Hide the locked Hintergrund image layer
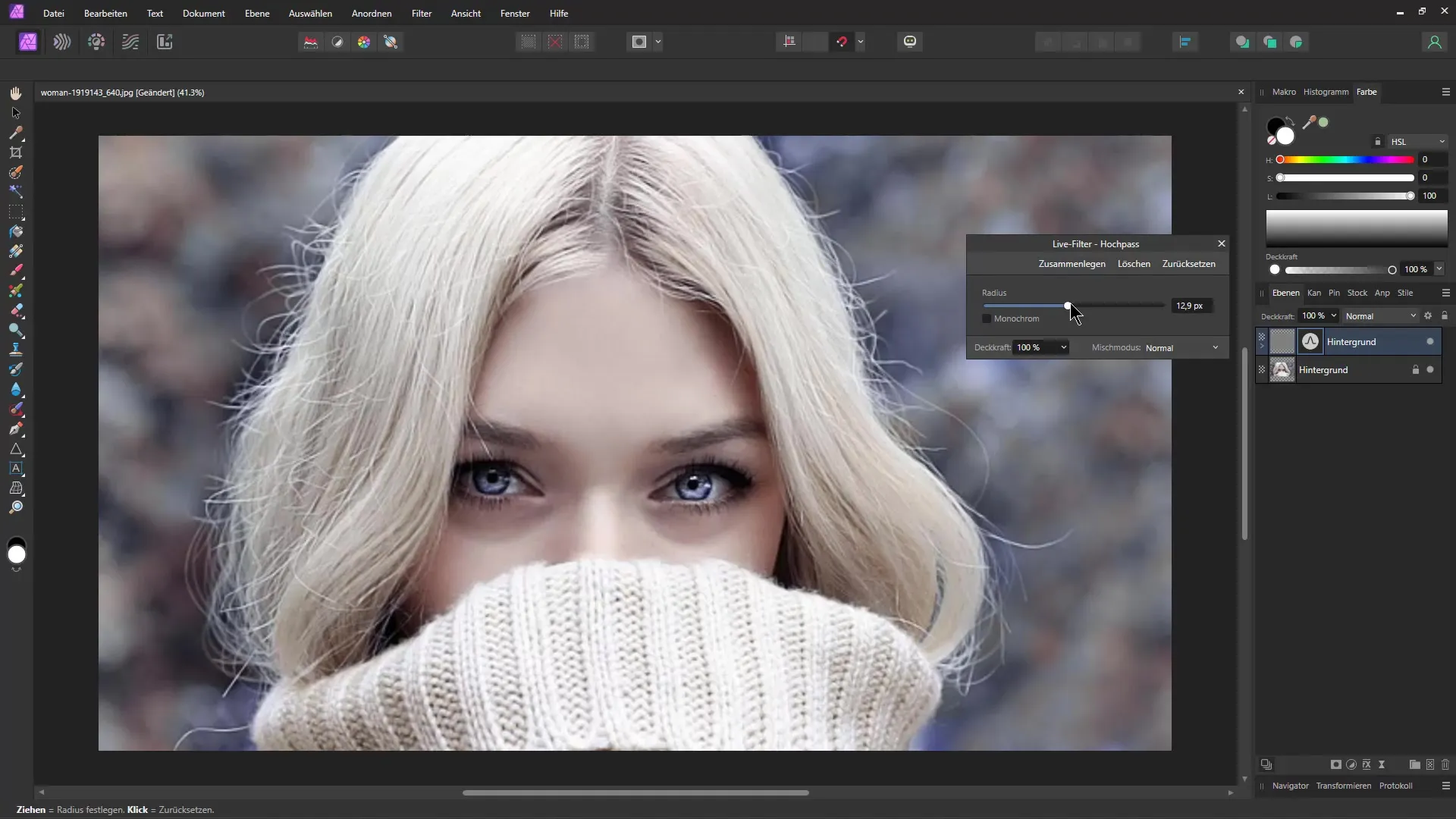 1430,370
